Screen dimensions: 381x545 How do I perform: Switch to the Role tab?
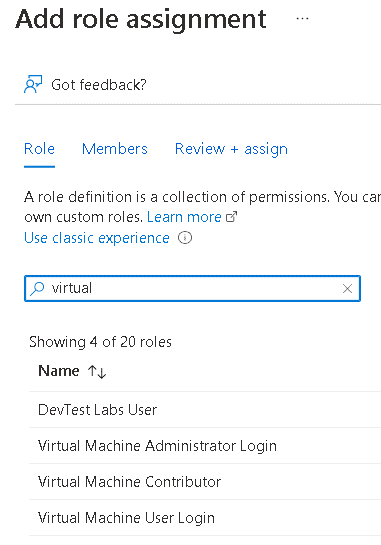click(39, 149)
